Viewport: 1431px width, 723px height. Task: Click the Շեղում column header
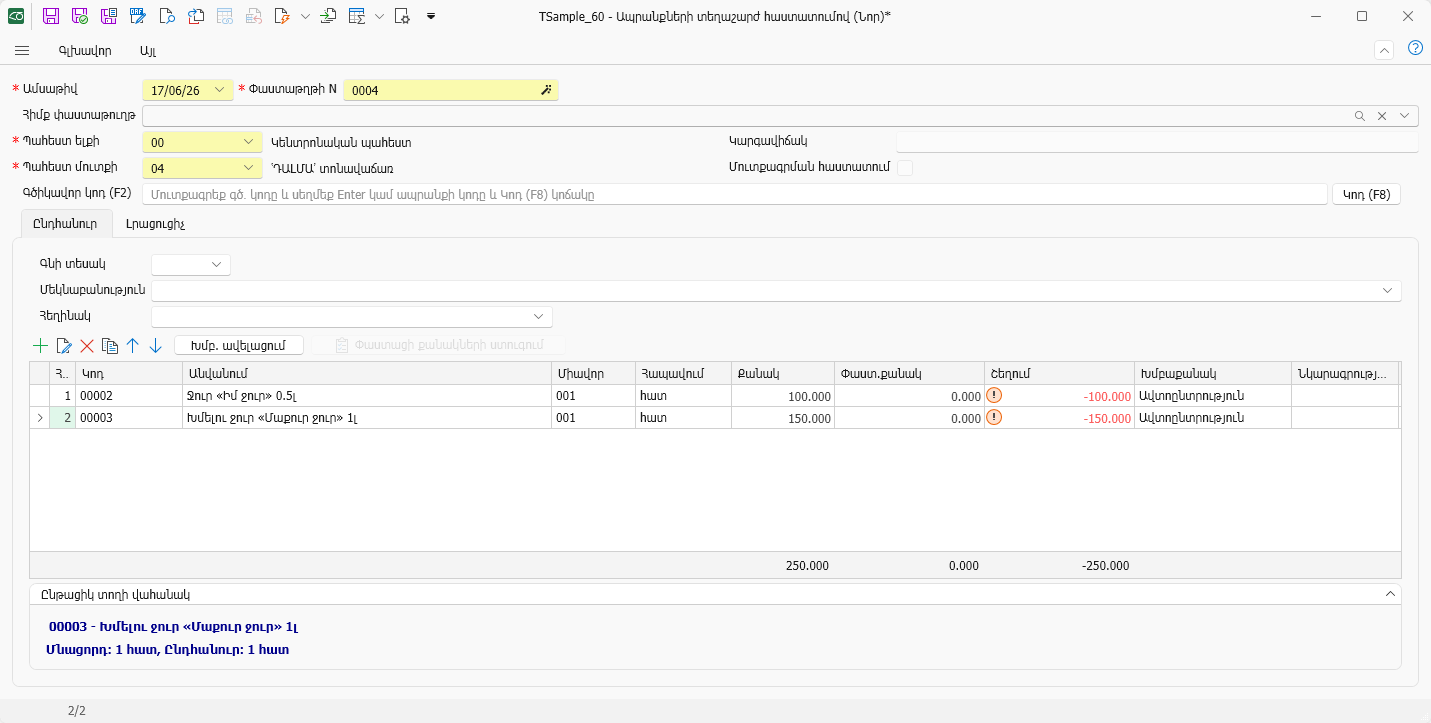point(1059,373)
